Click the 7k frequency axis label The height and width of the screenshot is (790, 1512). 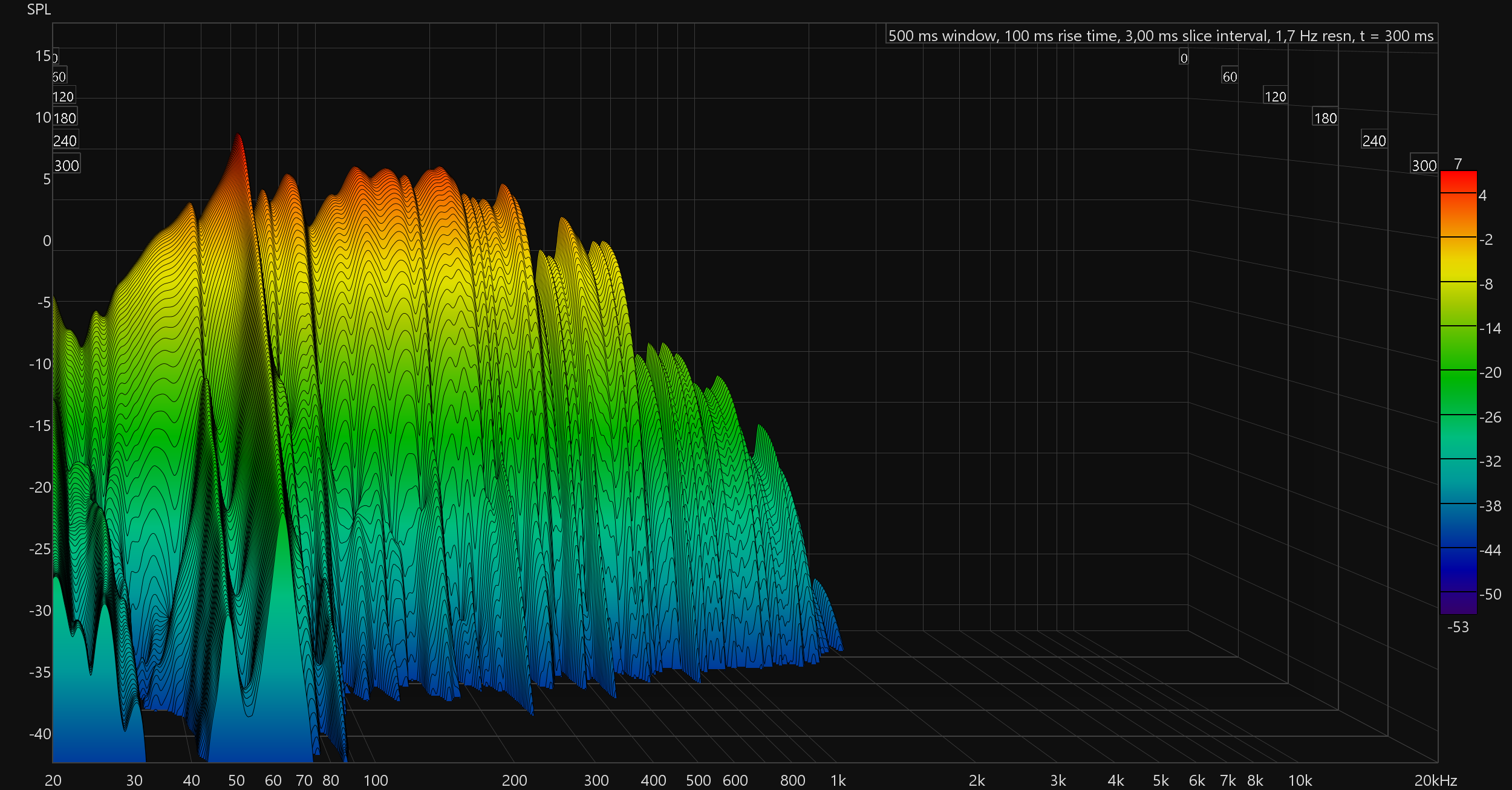(x=1228, y=780)
